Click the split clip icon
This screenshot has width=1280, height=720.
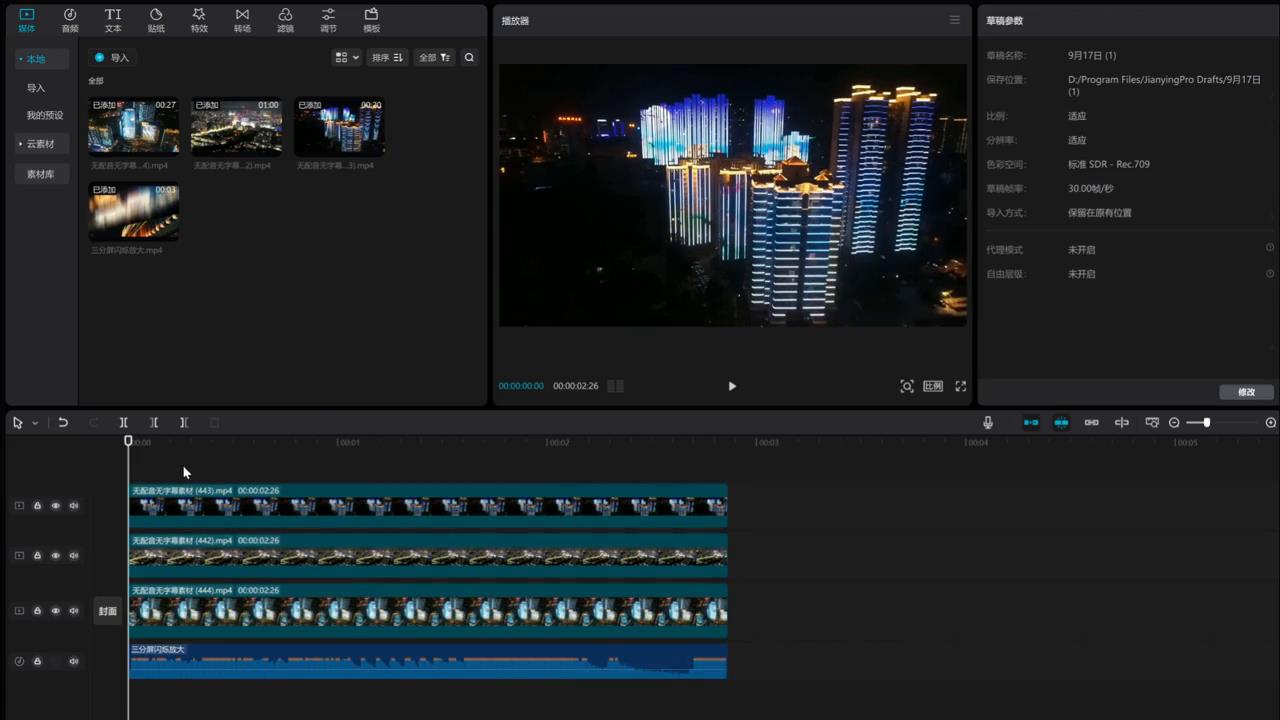pyautogui.click(x=124, y=423)
